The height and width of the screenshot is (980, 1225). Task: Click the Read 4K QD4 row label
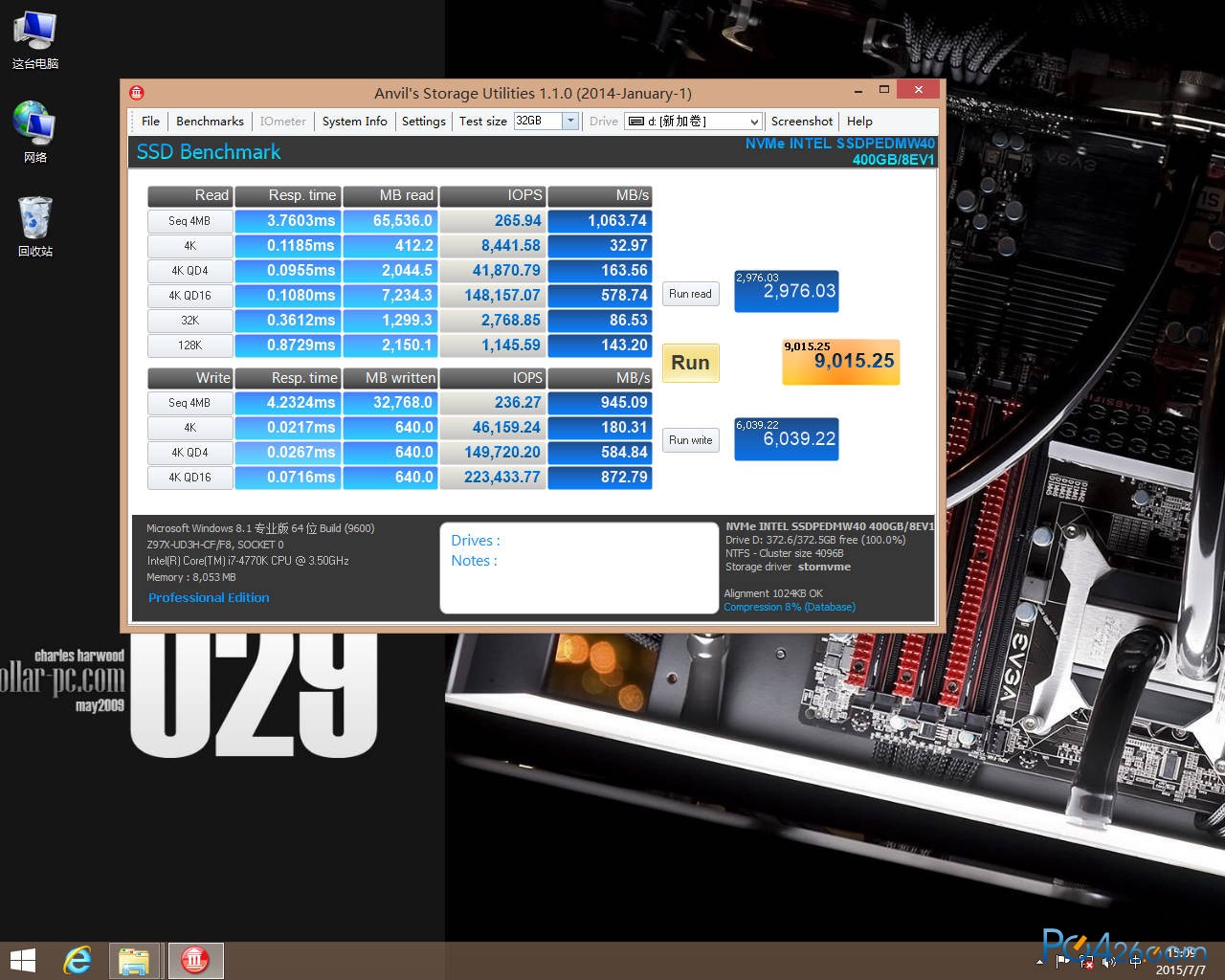coord(189,271)
